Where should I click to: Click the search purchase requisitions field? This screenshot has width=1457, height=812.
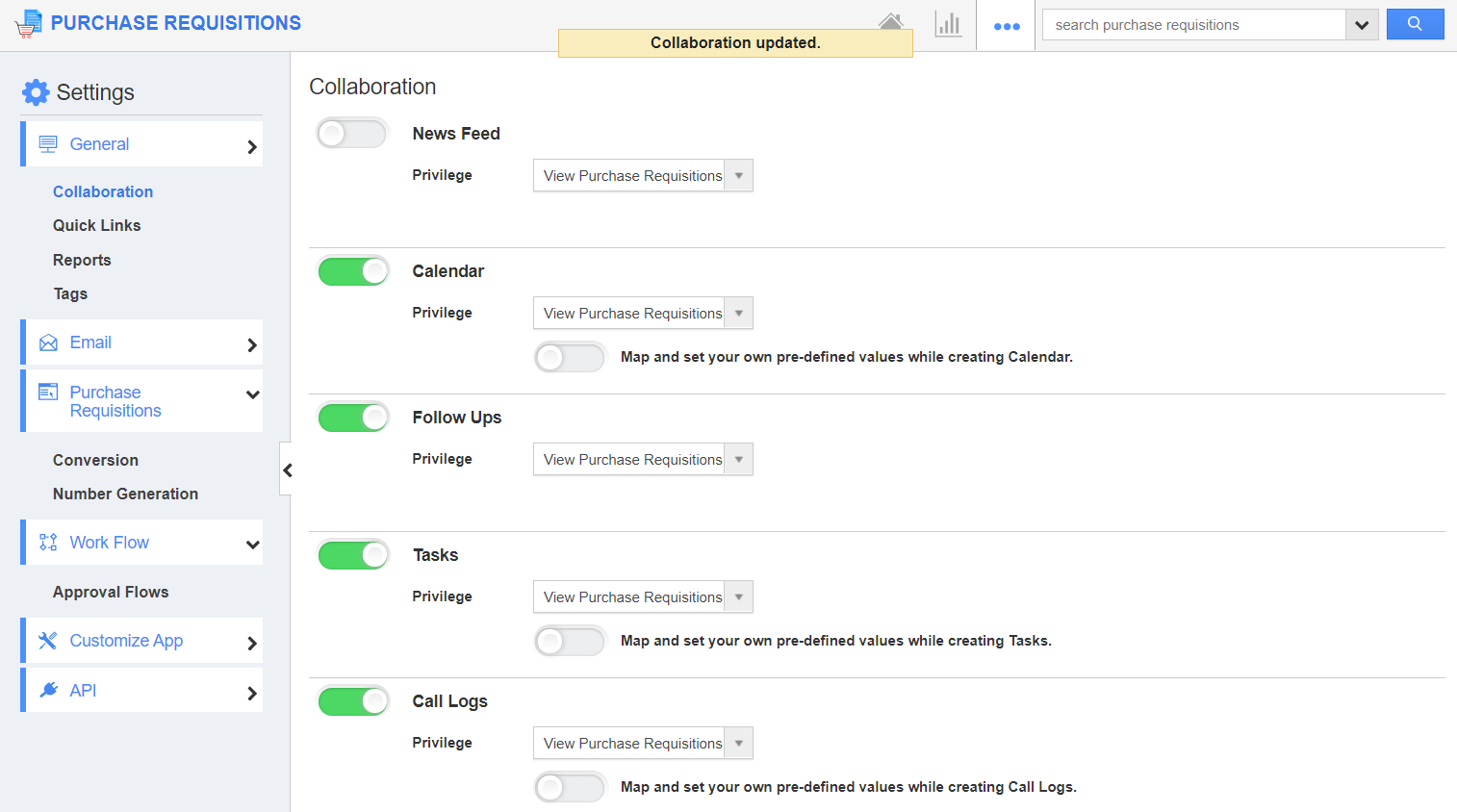pos(1193,25)
